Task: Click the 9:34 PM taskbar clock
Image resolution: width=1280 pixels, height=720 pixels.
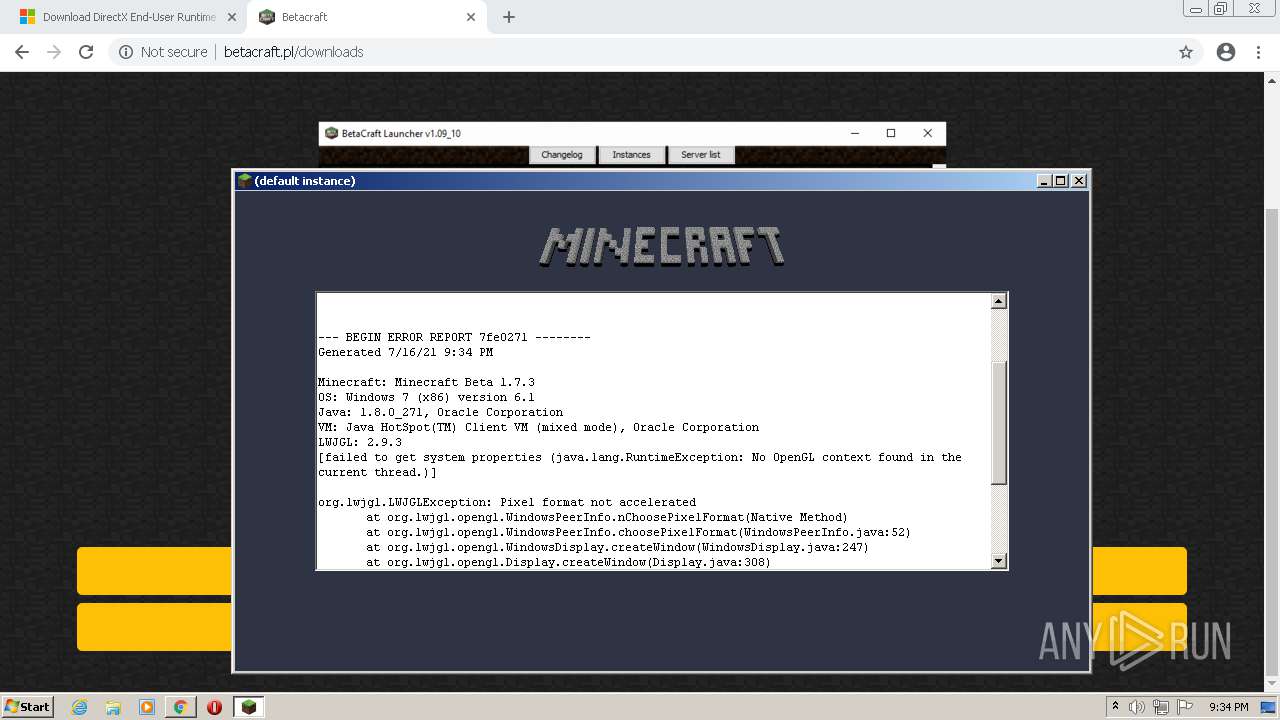Action: pos(1228,707)
